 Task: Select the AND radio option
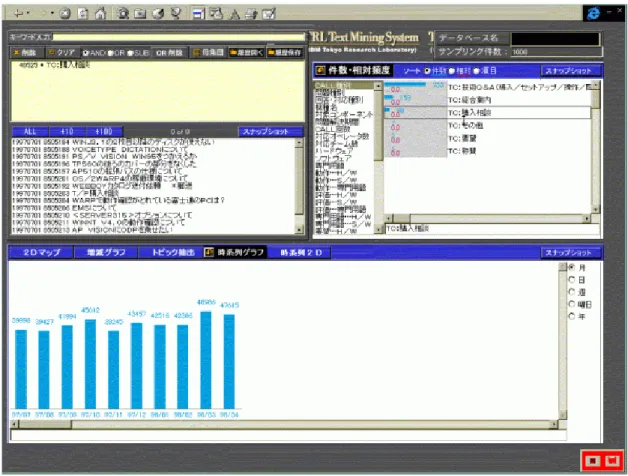(x=85, y=53)
